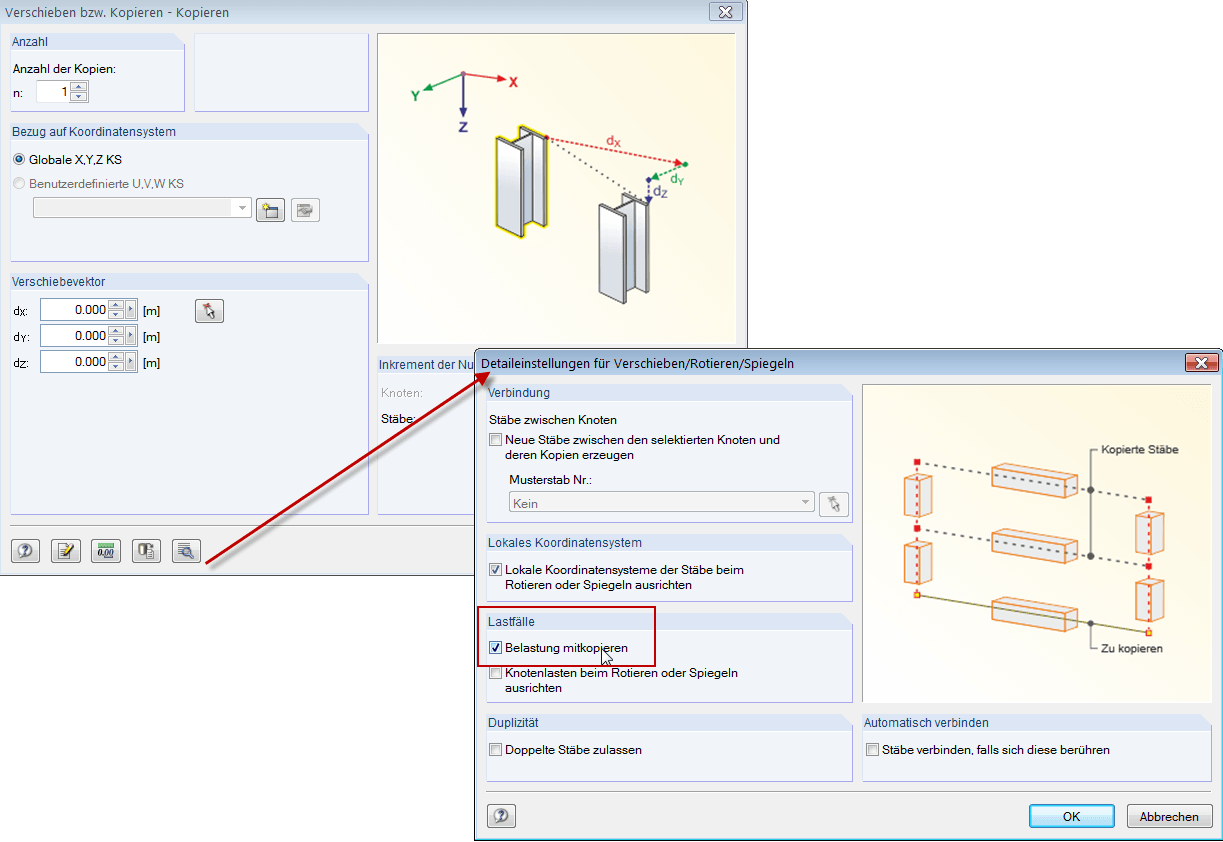Click the Musterstab Nr.: label

(551, 480)
